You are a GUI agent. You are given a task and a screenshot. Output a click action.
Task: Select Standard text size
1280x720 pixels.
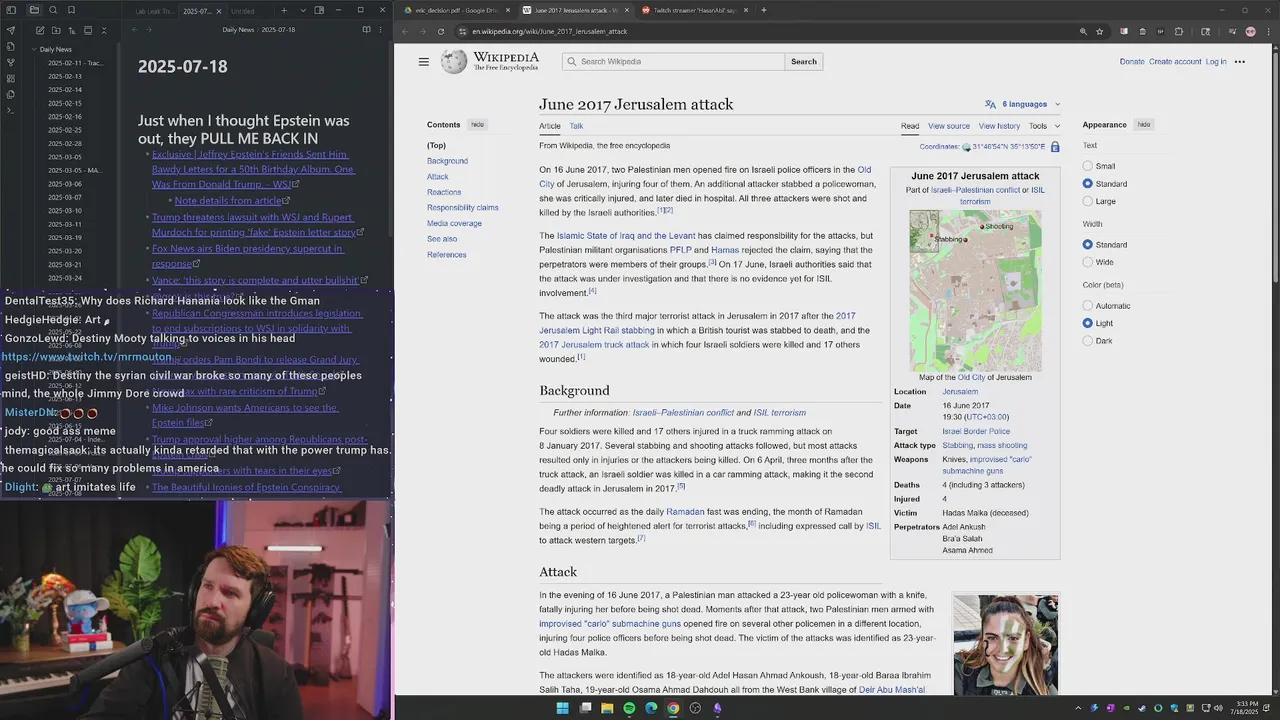(x=1087, y=184)
